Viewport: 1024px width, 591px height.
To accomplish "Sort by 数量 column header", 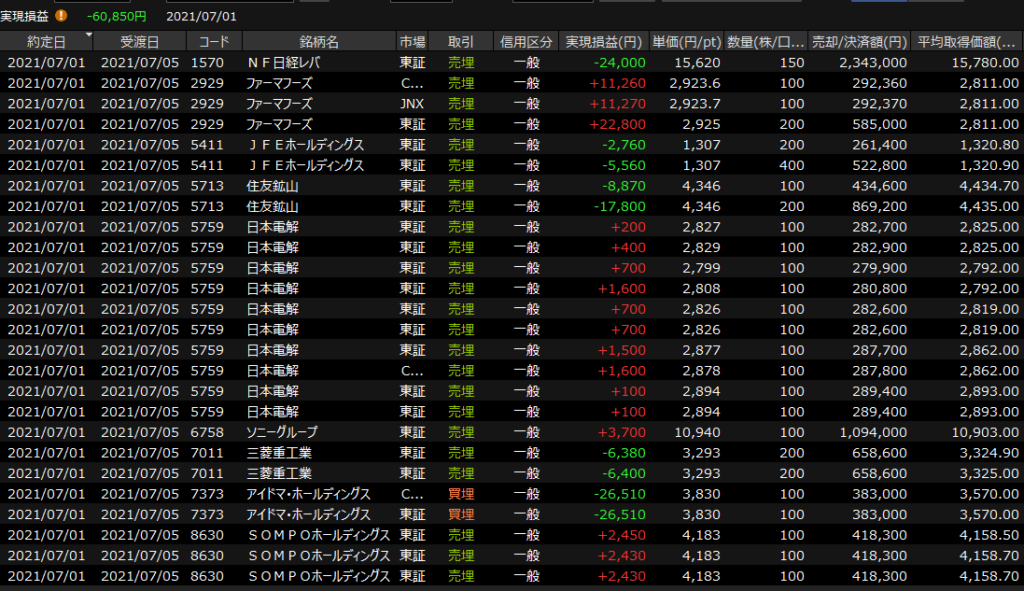I will pos(766,42).
